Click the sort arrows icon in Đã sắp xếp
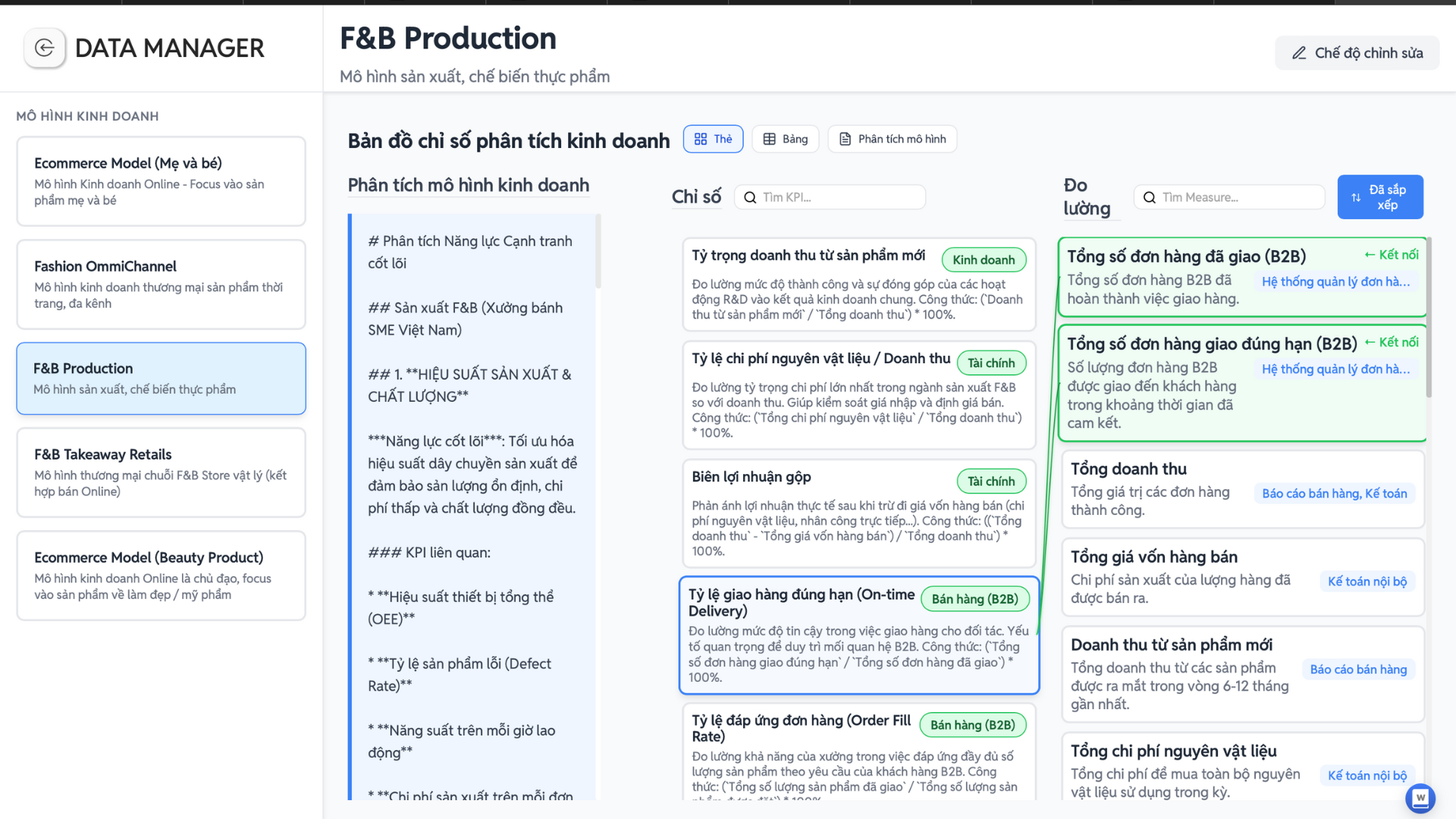This screenshot has width=1456, height=819. 1356,198
